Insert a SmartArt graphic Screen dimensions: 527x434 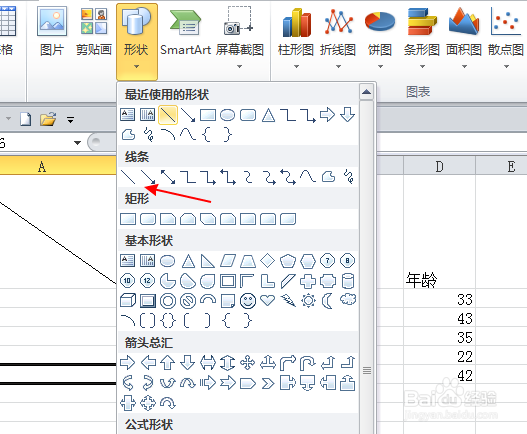click(186, 32)
